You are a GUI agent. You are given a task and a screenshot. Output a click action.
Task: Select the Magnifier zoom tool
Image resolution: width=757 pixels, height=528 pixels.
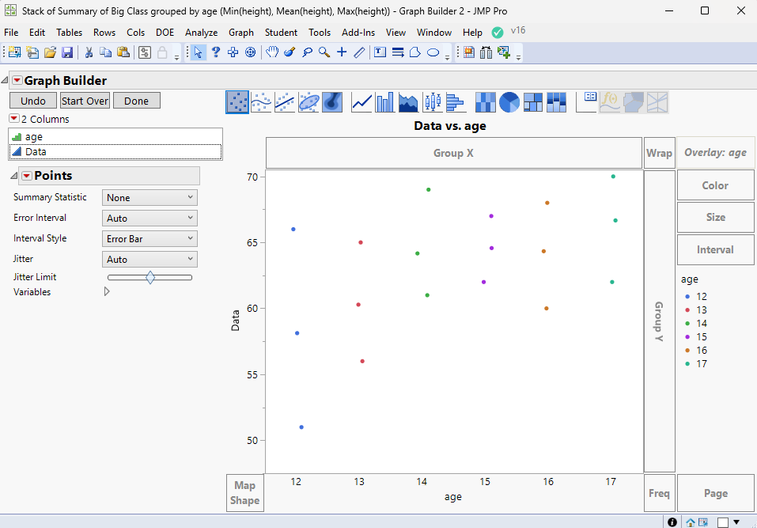click(x=324, y=53)
